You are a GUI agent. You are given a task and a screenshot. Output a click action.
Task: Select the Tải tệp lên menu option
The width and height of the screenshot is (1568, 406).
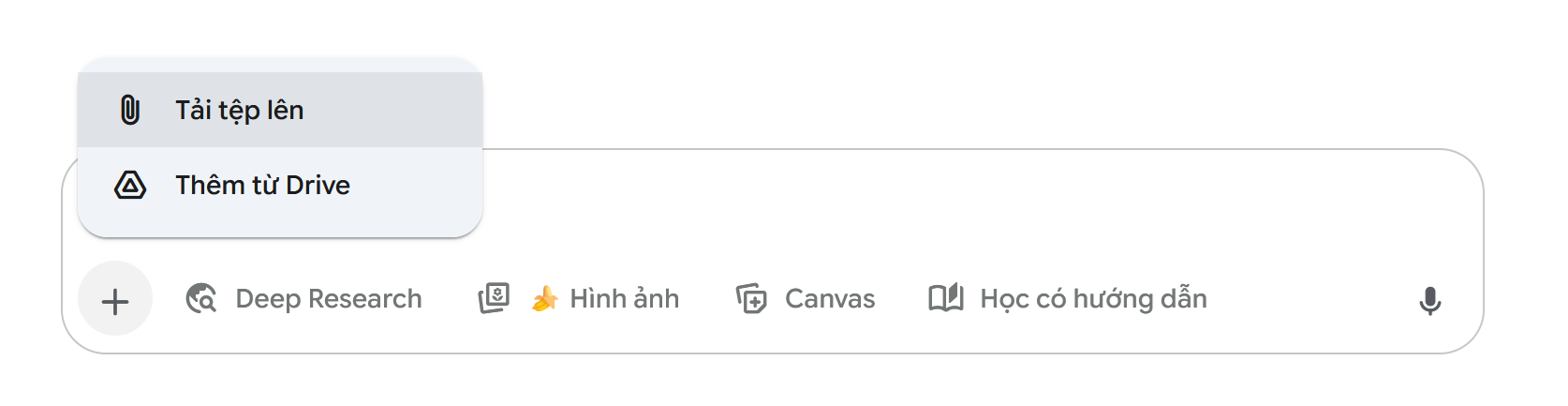coord(240,111)
